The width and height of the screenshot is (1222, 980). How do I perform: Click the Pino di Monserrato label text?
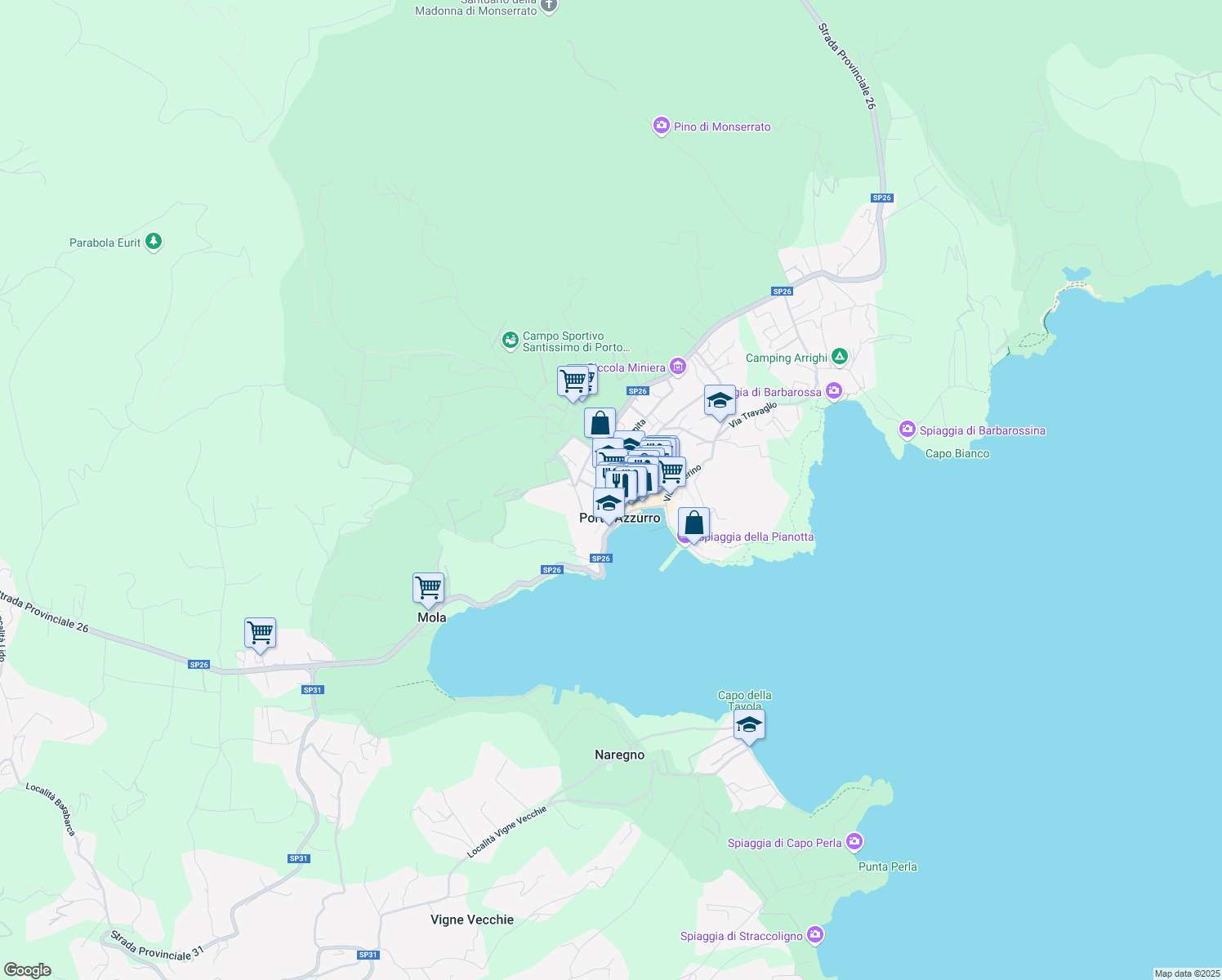[x=722, y=127]
